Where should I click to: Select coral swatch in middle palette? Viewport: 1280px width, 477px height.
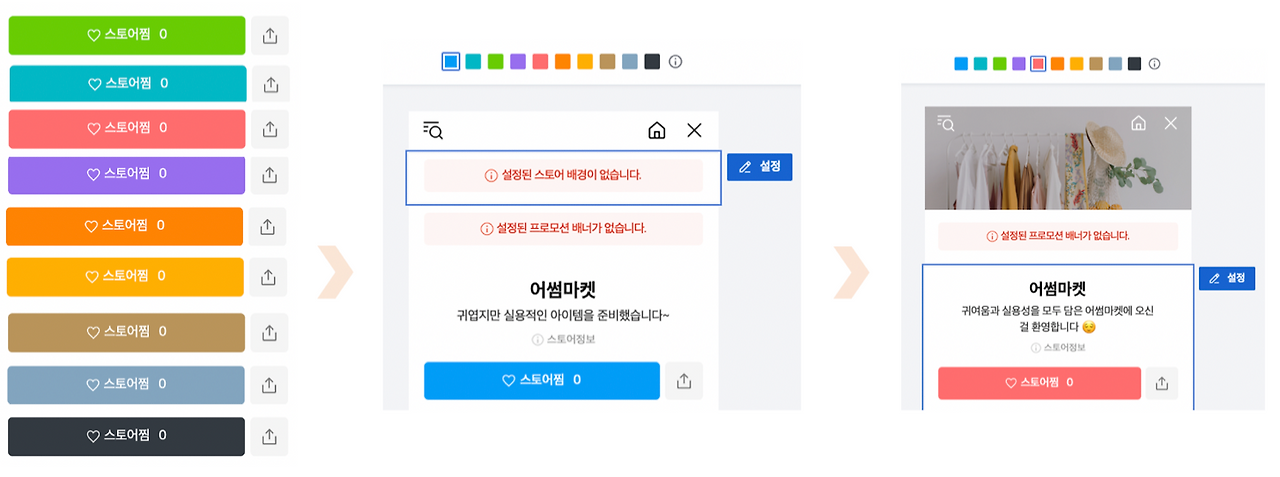pyautogui.click(x=540, y=62)
